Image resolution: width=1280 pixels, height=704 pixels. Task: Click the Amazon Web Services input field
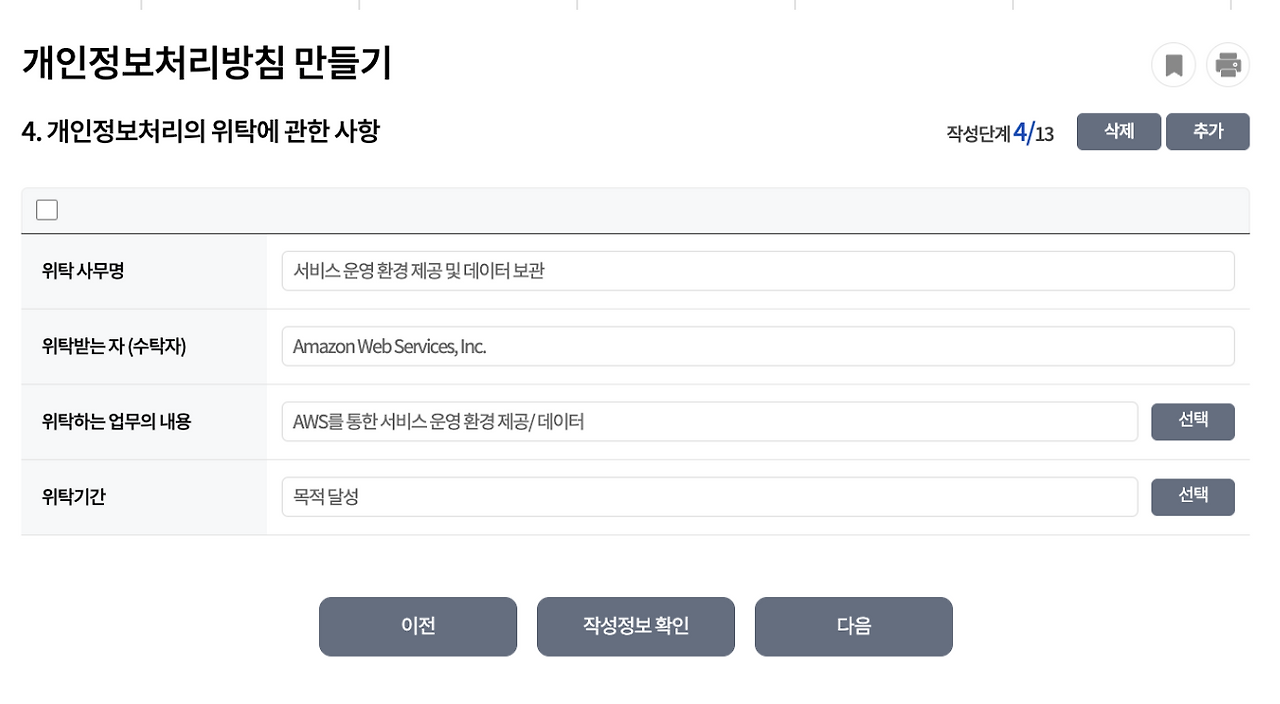[758, 345]
